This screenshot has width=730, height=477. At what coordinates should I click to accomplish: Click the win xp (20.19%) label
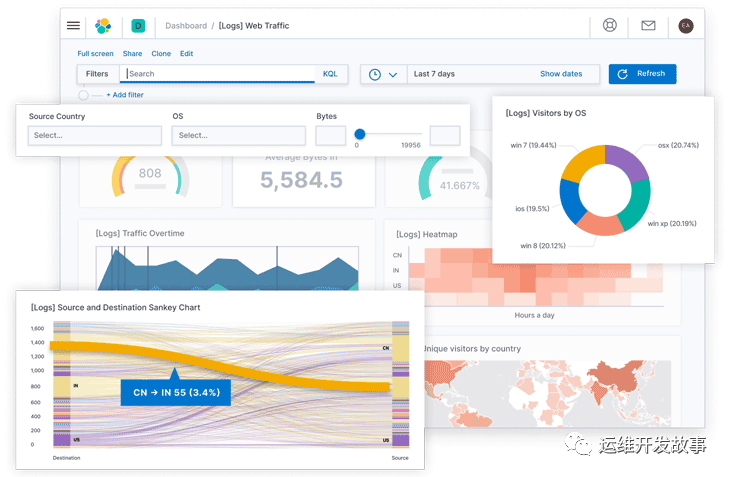coord(672,223)
